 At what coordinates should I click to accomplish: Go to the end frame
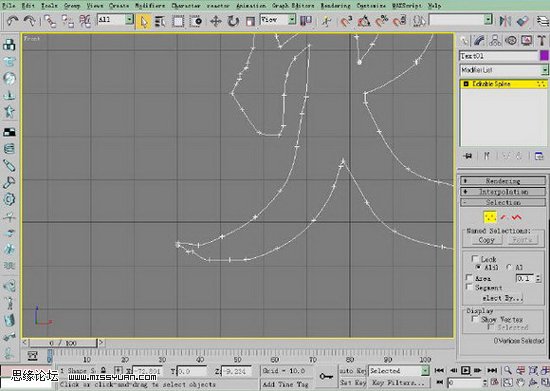pos(492,370)
